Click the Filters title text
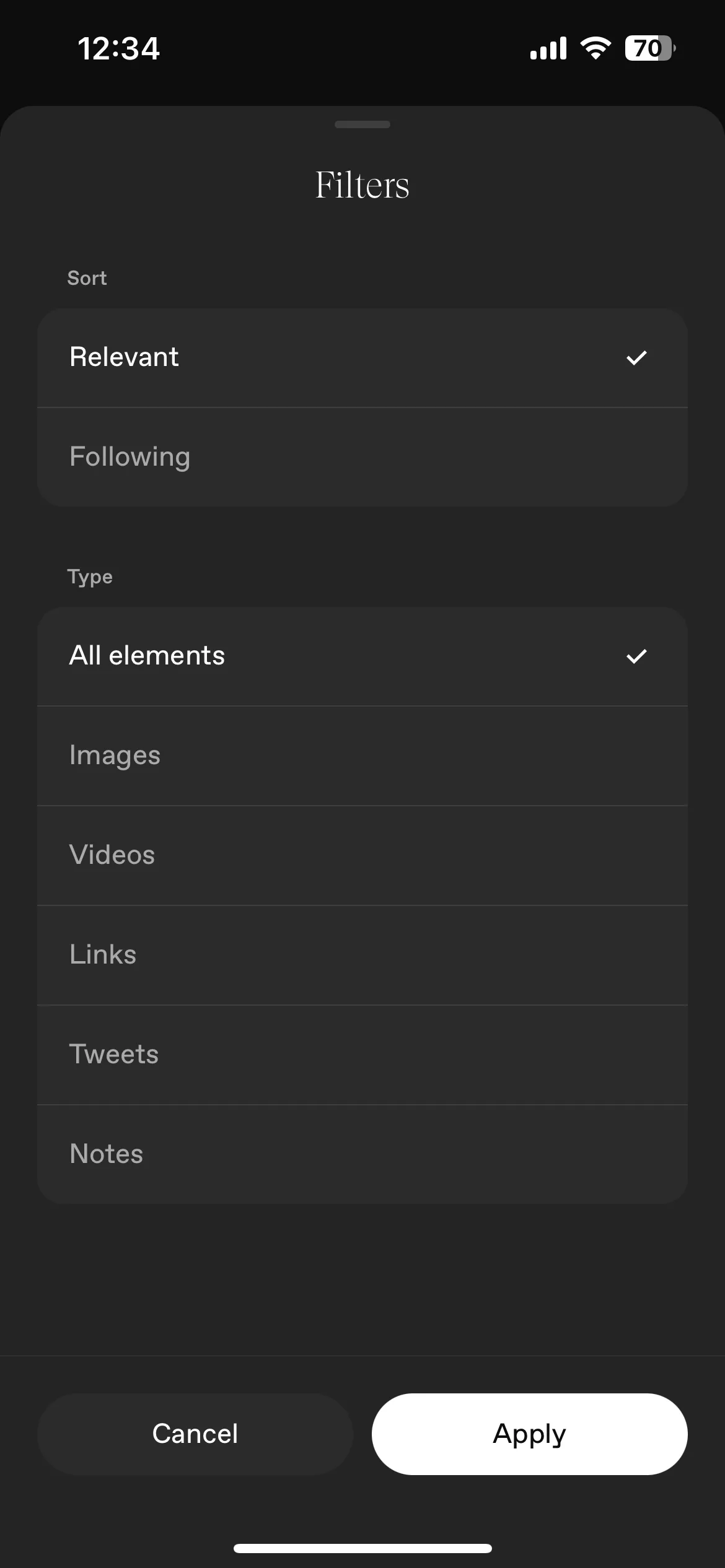725x1568 pixels. pos(362,185)
